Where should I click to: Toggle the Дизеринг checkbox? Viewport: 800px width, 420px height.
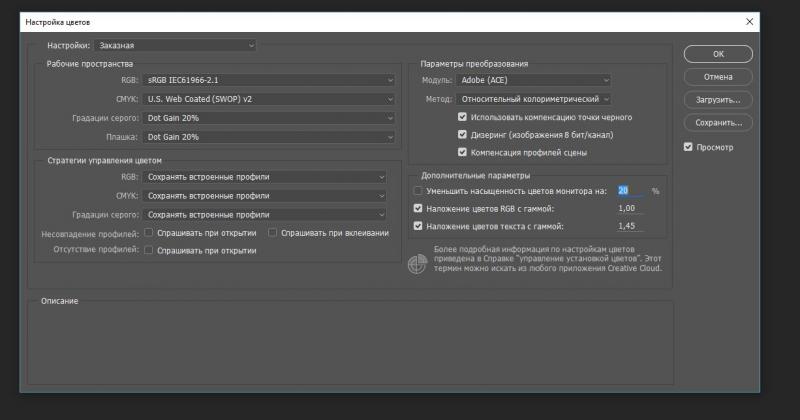[x=462, y=135]
